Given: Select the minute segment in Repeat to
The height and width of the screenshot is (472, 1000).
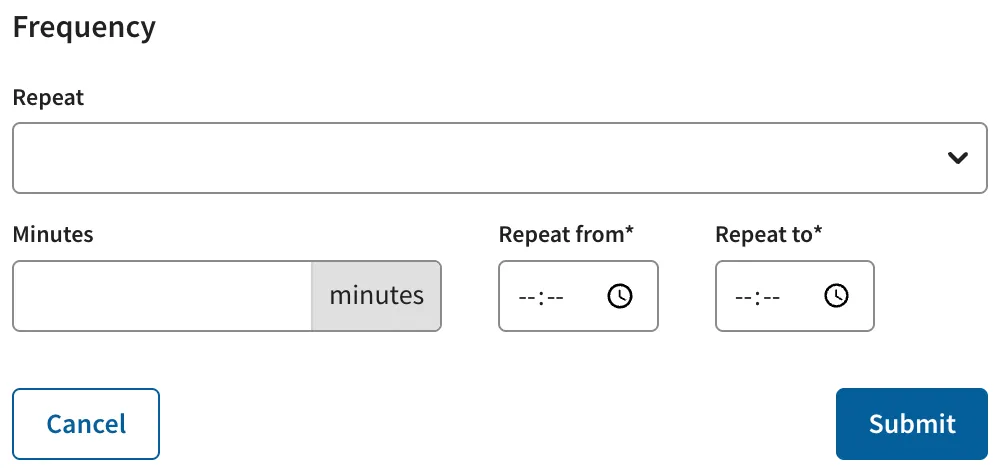Looking at the screenshot, I should (x=771, y=297).
